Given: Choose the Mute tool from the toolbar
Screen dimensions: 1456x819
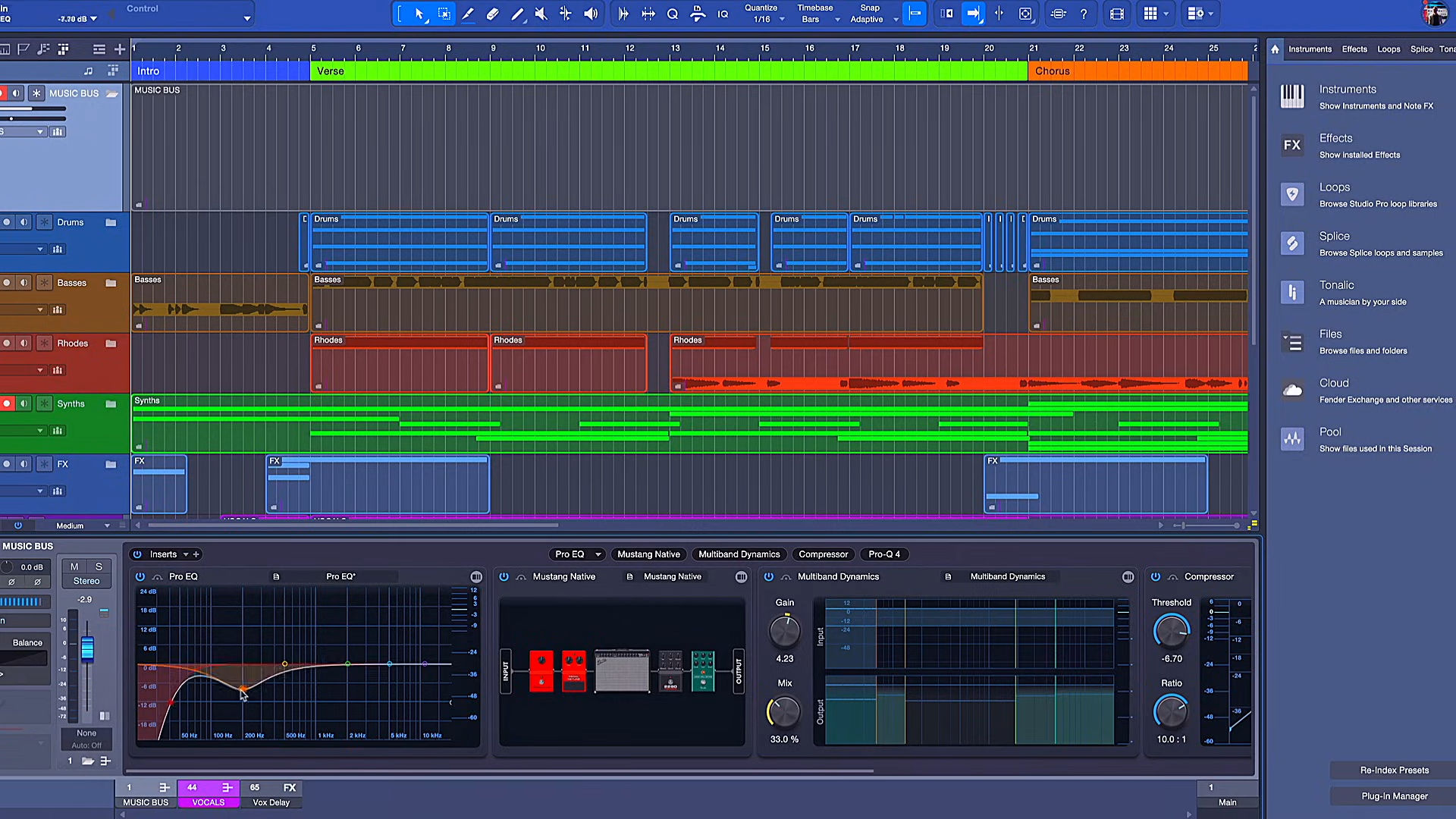Looking at the screenshot, I should [x=541, y=14].
